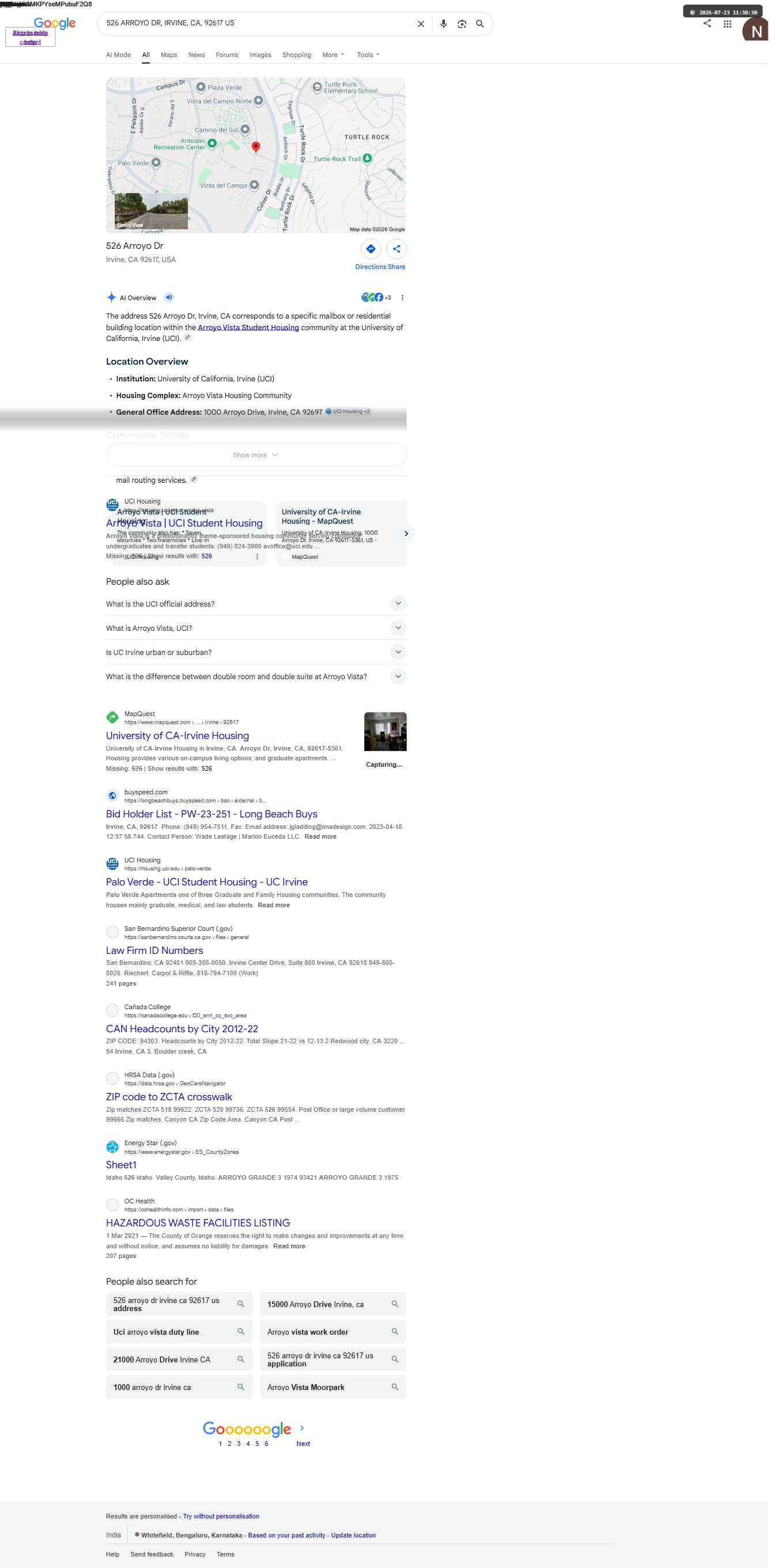777x1568 pixels.
Task: Select the Turtle Rock Elementary School marker
Action: [316, 87]
